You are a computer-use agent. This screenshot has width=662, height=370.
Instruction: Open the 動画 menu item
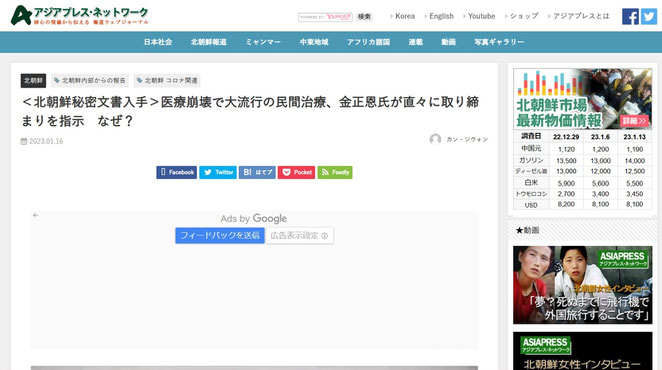(x=448, y=42)
